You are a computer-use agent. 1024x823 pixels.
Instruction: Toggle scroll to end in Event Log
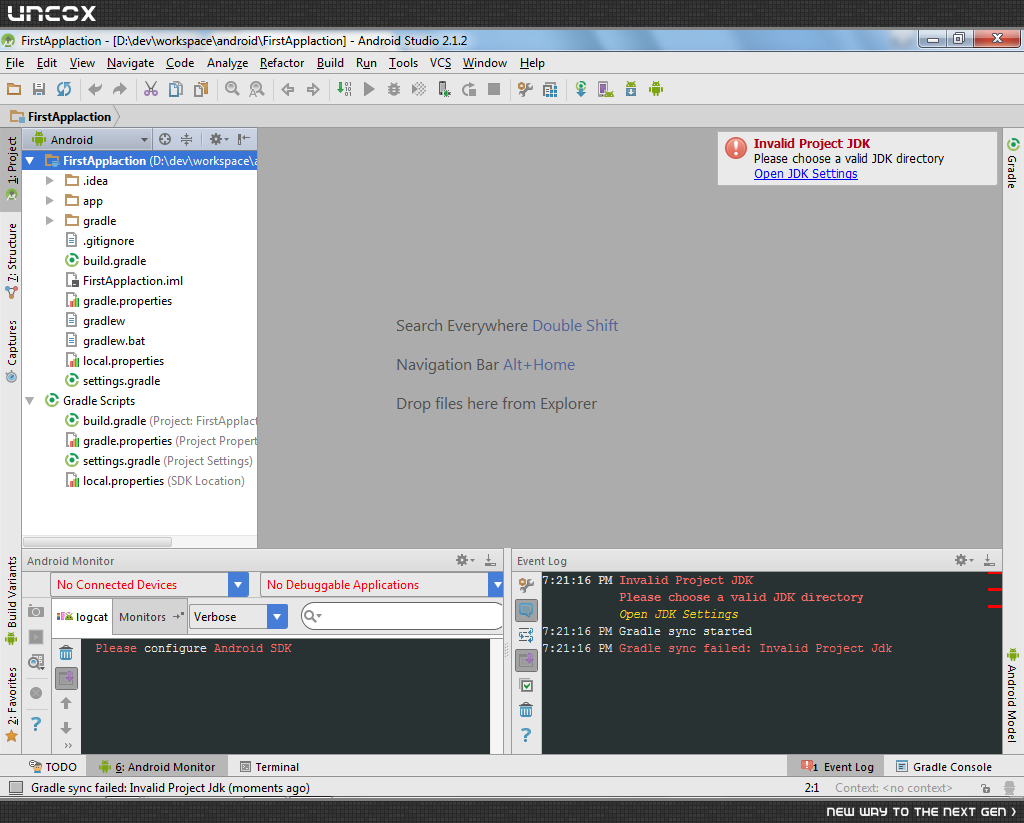[526, 660]
